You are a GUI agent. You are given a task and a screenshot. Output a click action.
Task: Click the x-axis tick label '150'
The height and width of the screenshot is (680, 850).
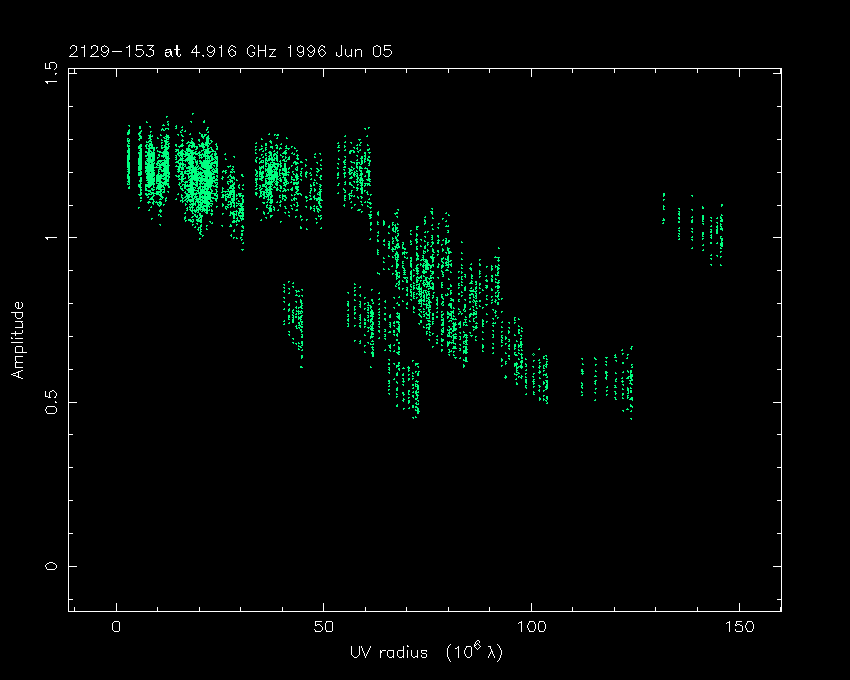coord(738,628)
